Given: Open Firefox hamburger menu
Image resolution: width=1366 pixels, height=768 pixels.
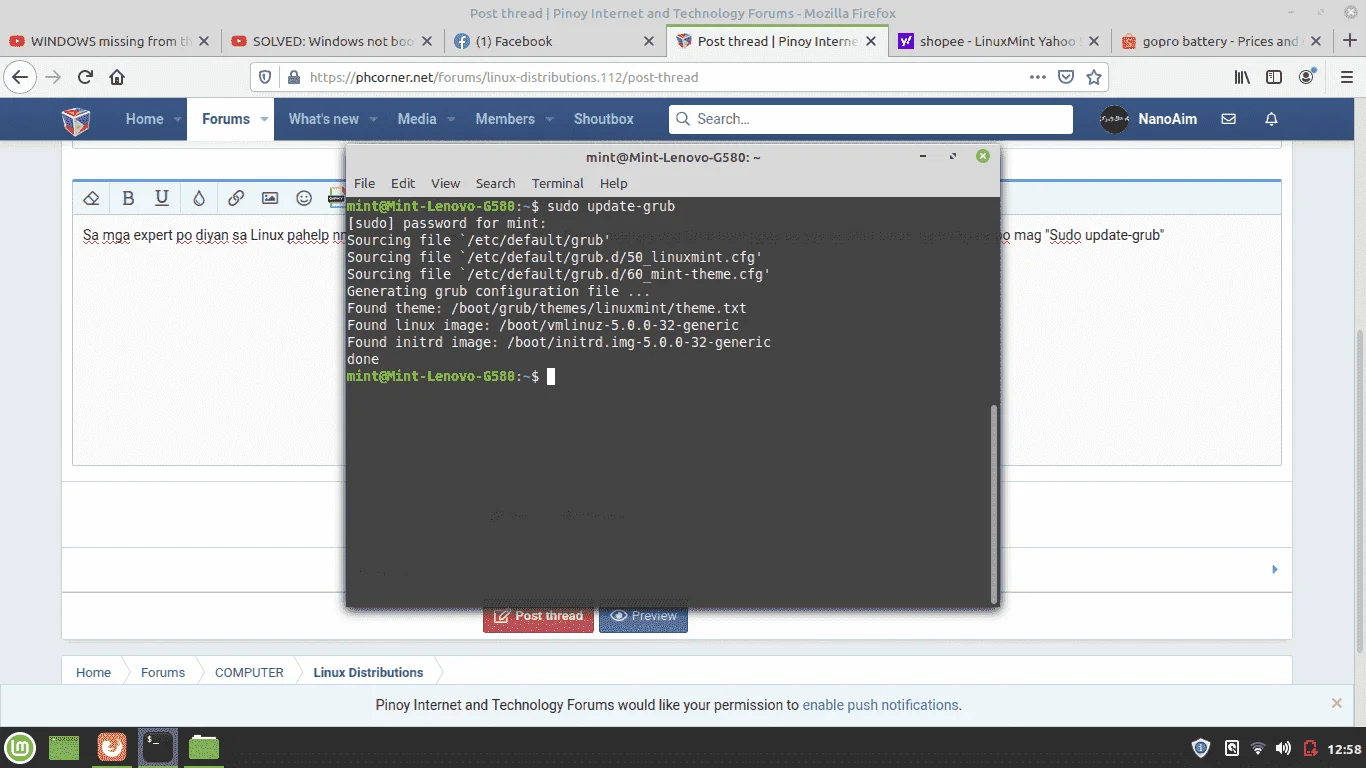Looking at the screenshot, I should tap(1345, 77).
